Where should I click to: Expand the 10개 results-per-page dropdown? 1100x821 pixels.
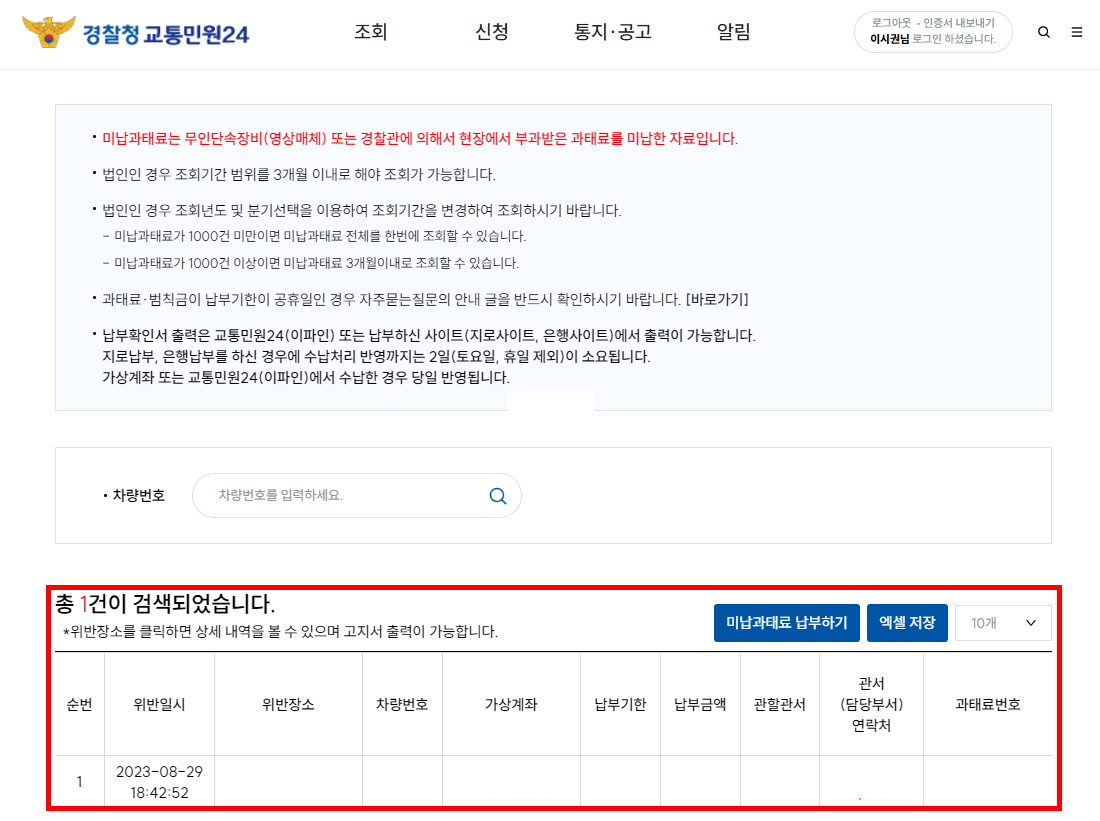point(1003,623)
